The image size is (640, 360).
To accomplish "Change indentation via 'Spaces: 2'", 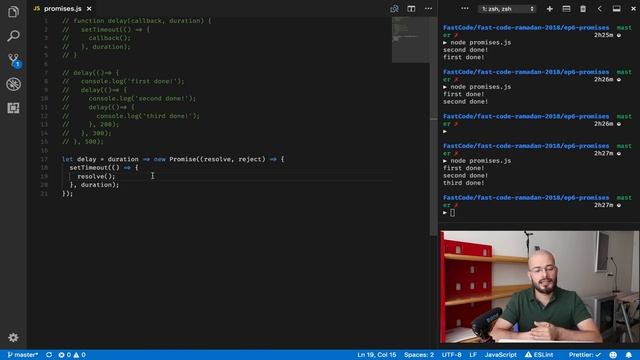I will (x=419, y=355).
